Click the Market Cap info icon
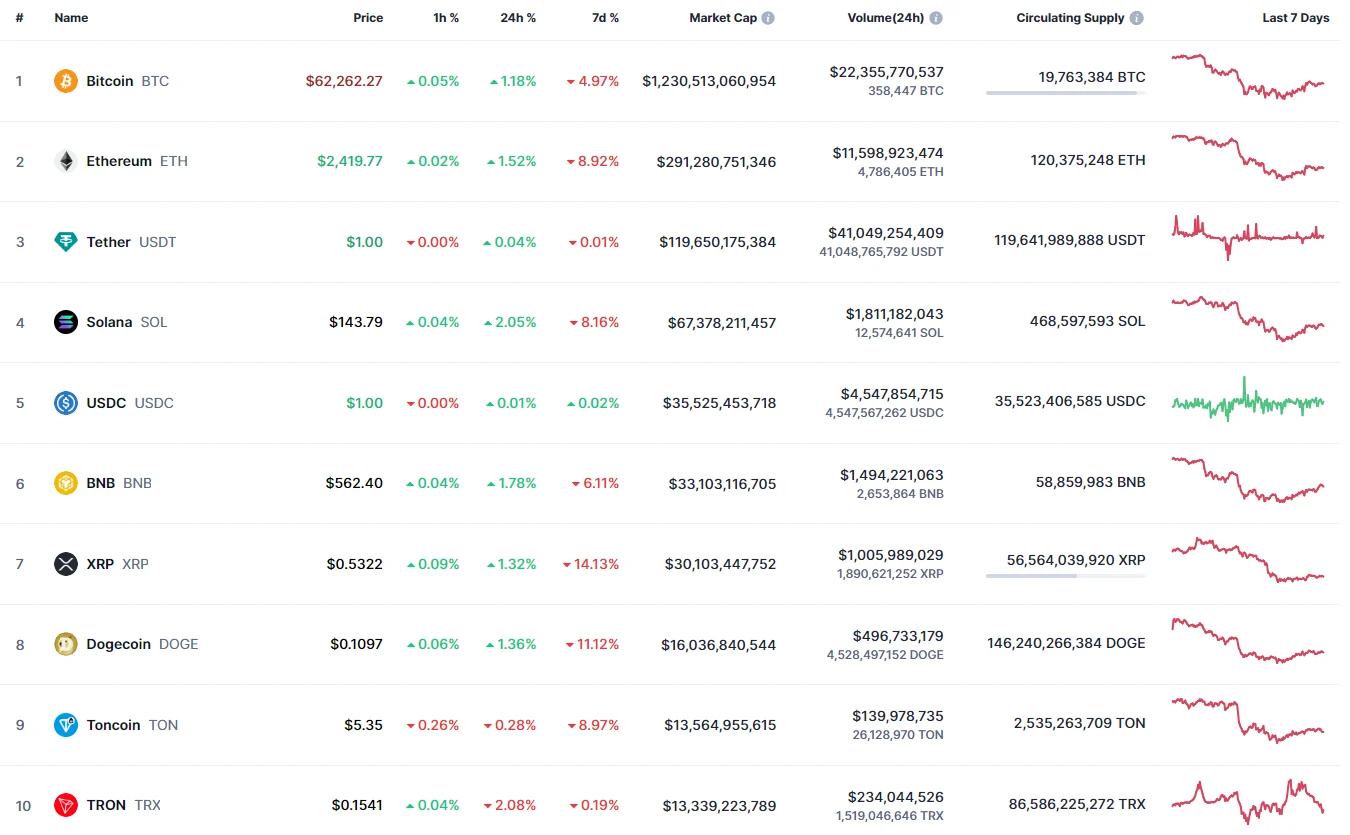1350x835 pixels. coord(768,18)
